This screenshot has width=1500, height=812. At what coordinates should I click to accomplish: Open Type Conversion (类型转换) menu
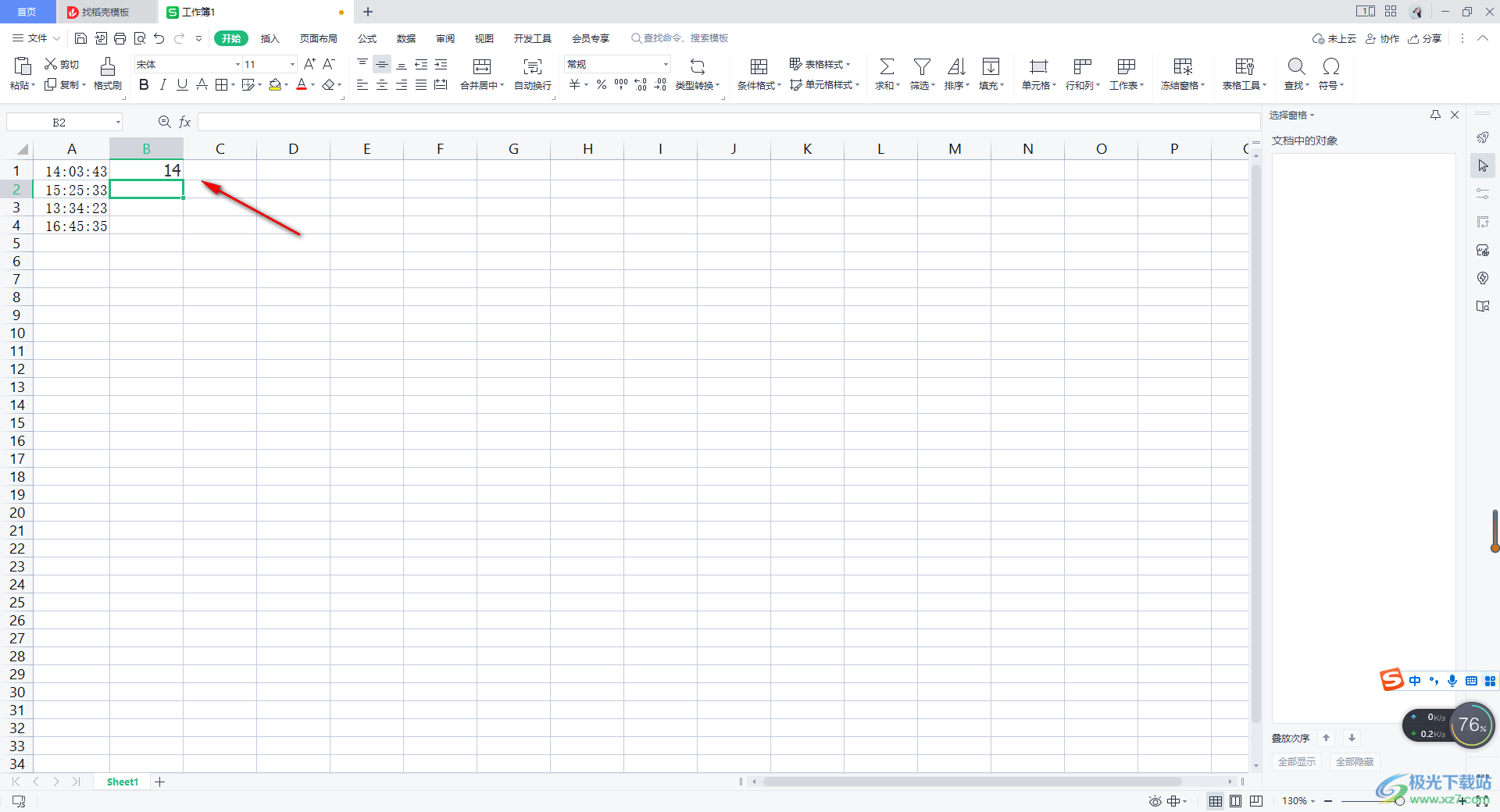(698, 73)
